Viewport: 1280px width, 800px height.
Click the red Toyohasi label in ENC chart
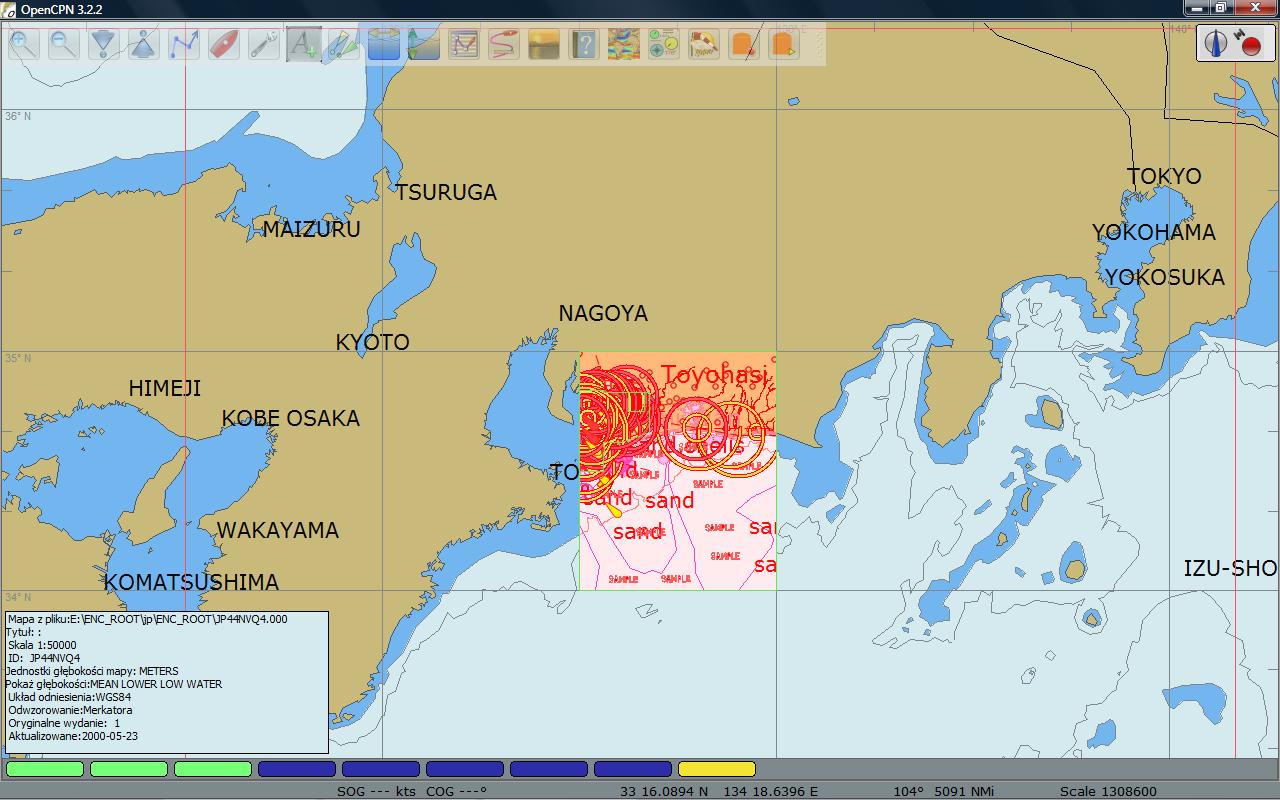click(714, 376)
